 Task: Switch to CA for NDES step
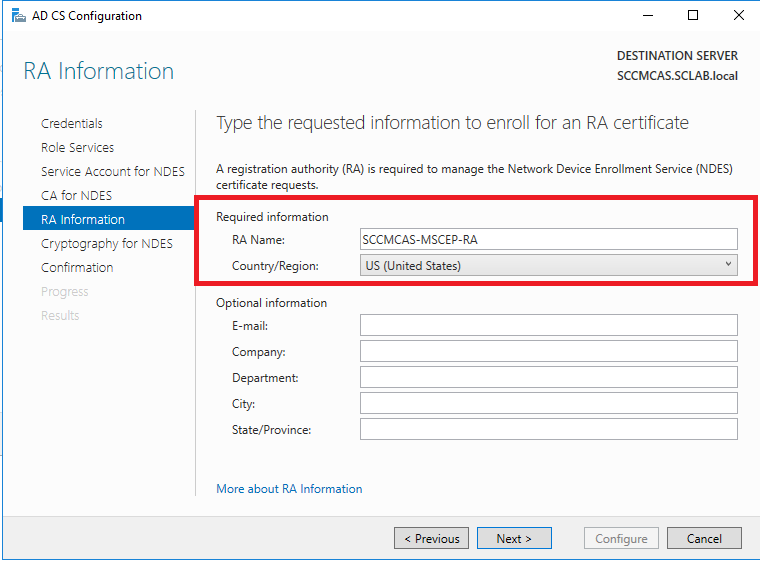pyautogui.click(x=76, y=196)
